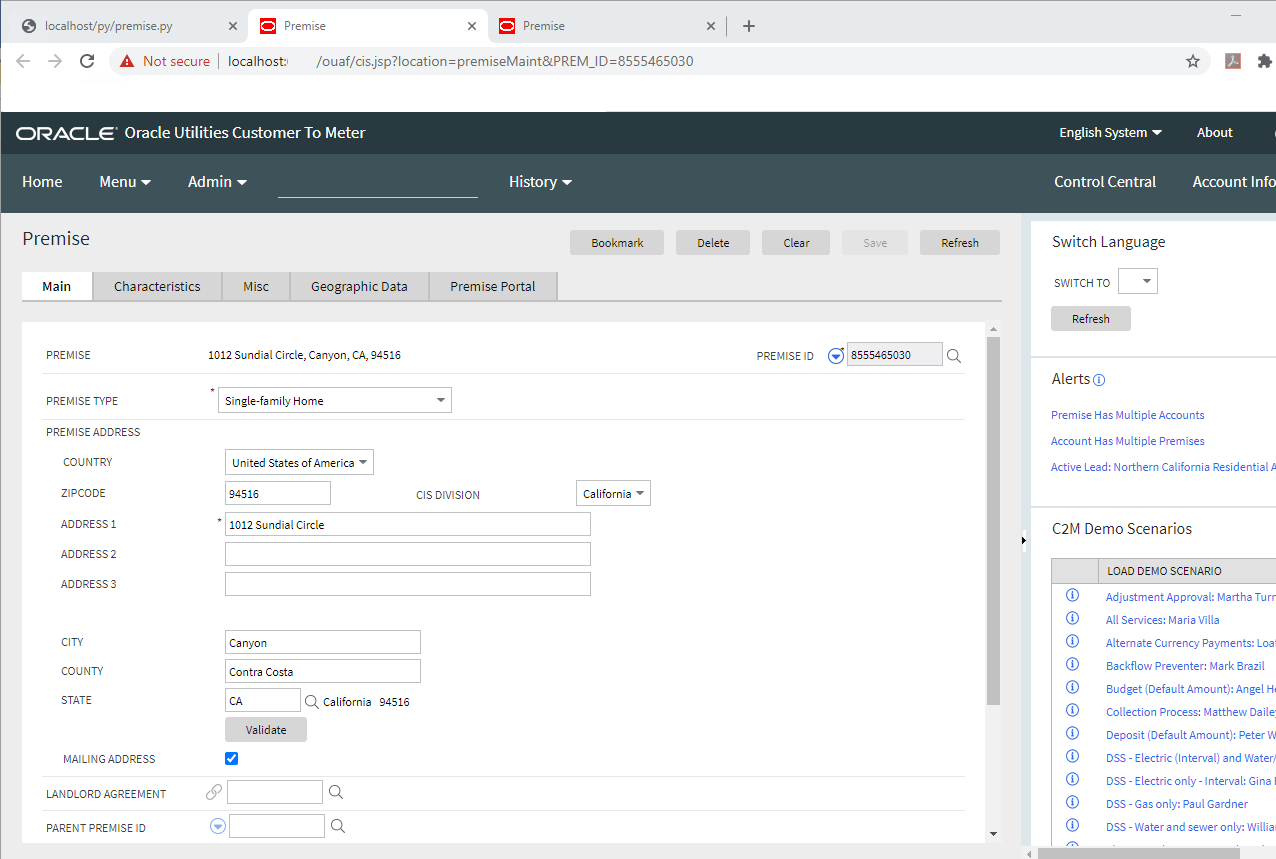Screen dimensions: 1276x859
Task: Open the State lookup search icon
Action: coord(311,702)
